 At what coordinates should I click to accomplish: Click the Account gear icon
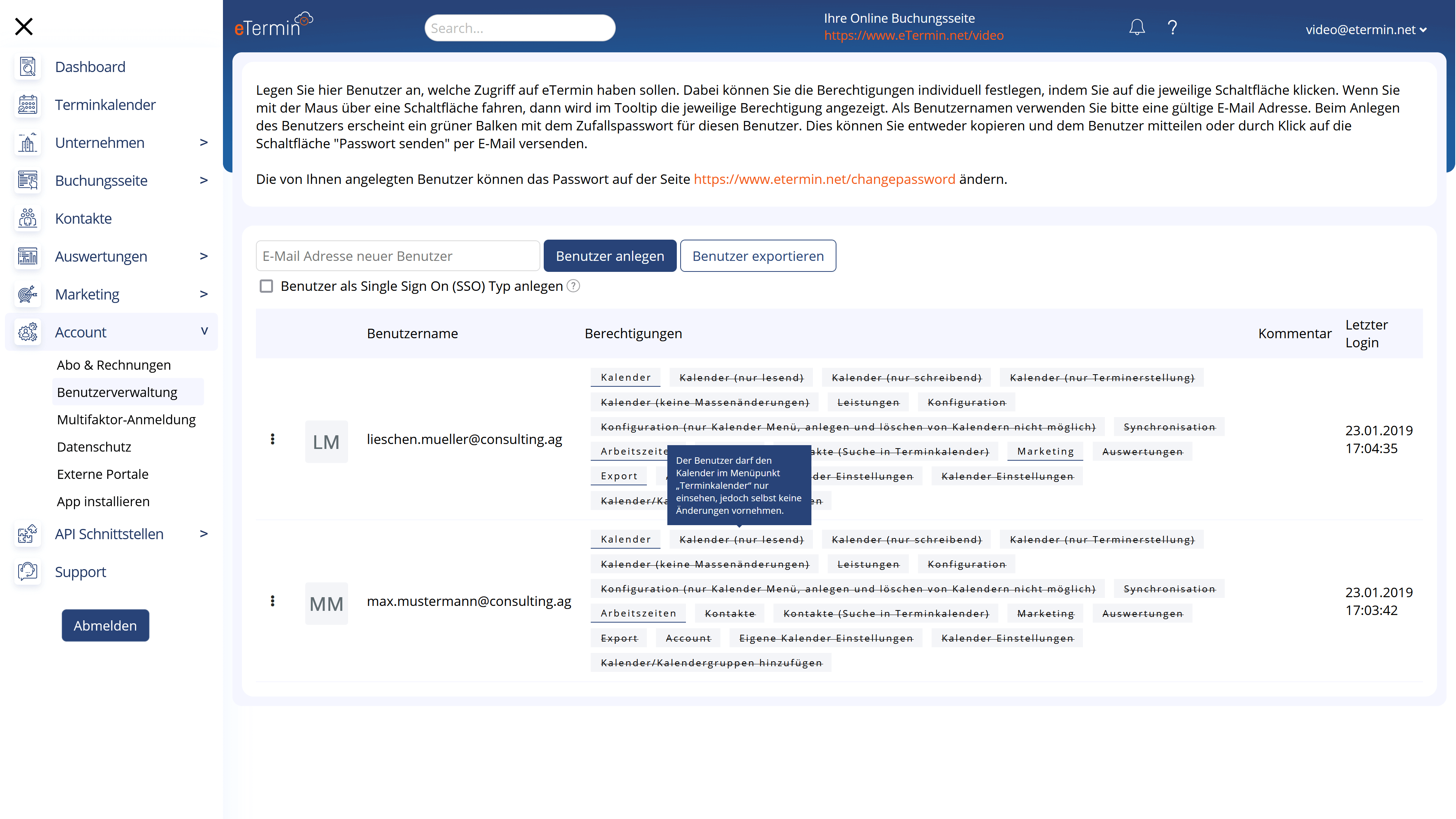tap(27, 332)
